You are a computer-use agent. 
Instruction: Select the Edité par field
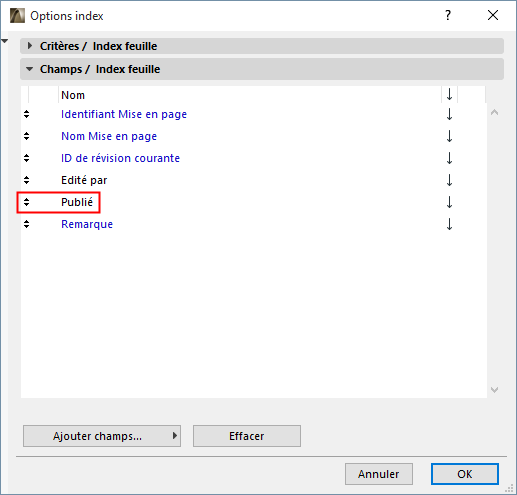pyautogui.click(x=84, y=180)
